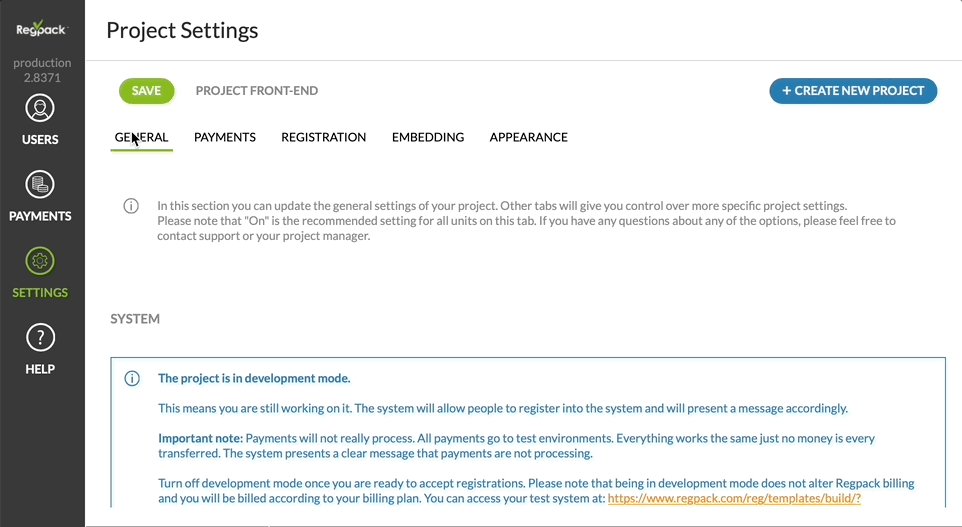The width and height of the screenshot is (962, 527).
Task: Click the info icon in the development mode notice
Action: (x=132, y=378)
